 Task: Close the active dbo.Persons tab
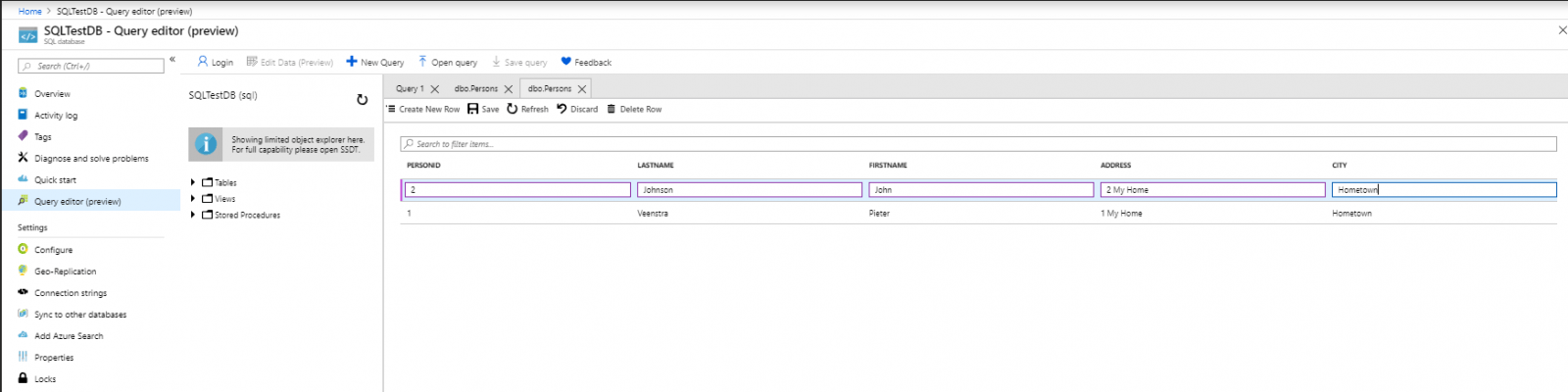click(582, 89)
